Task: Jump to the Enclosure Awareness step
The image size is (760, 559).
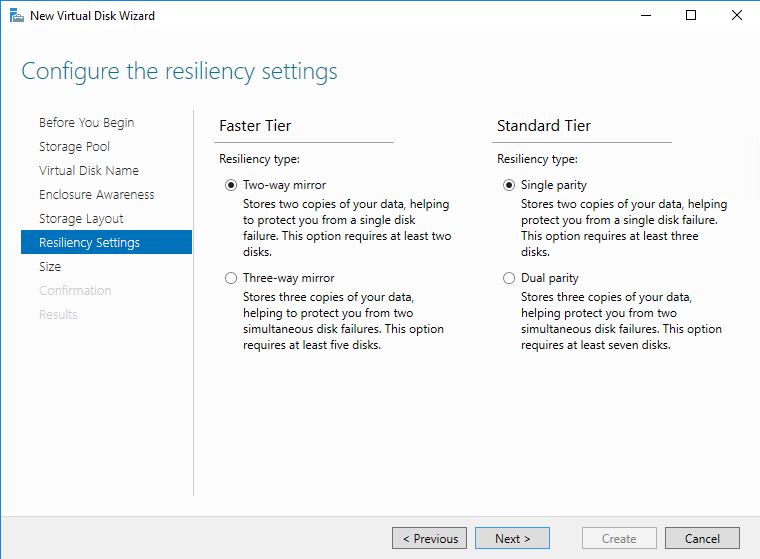Action: tap(96, 194)
